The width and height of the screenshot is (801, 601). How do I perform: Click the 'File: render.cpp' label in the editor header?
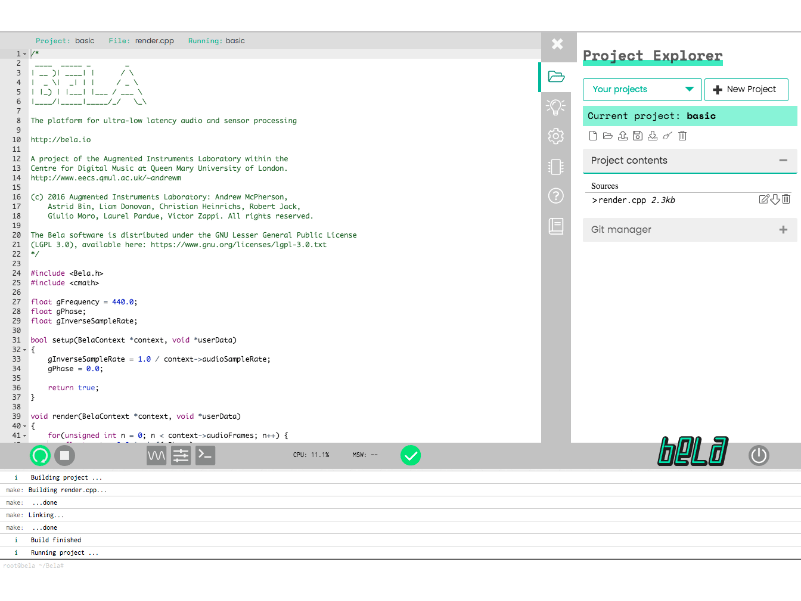click(x=141, y=40)
